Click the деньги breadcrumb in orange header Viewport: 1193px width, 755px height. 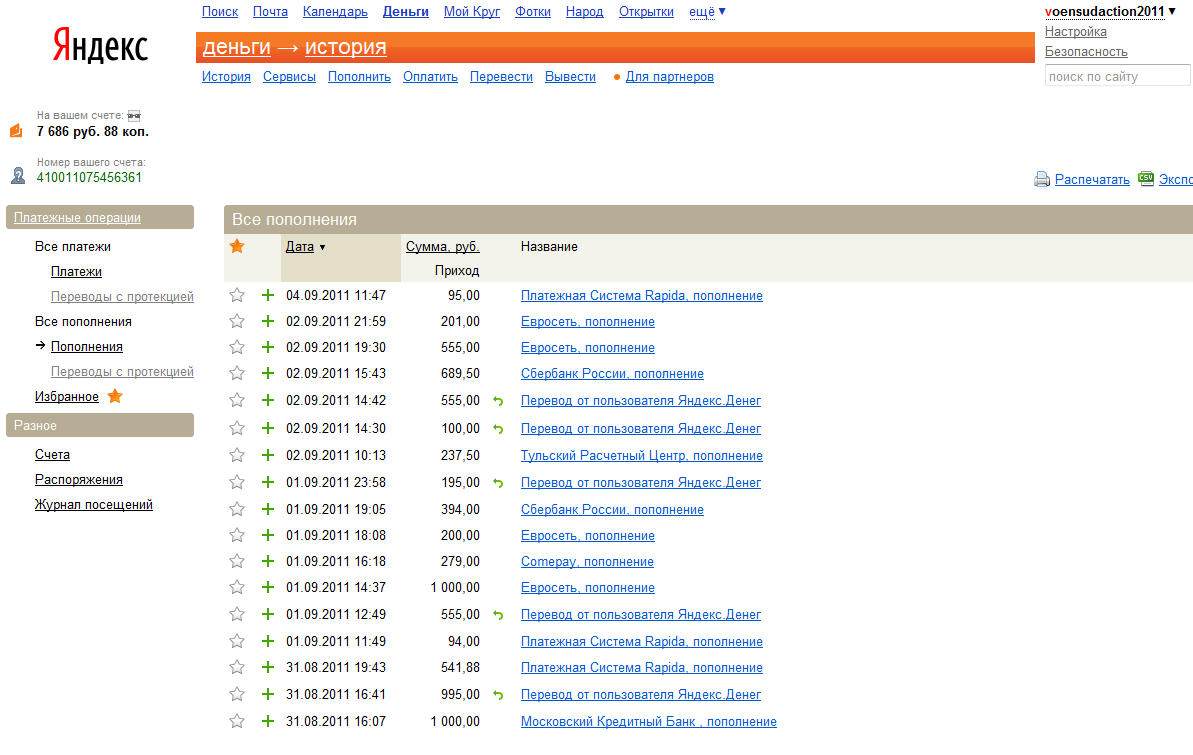pos(237,46)
